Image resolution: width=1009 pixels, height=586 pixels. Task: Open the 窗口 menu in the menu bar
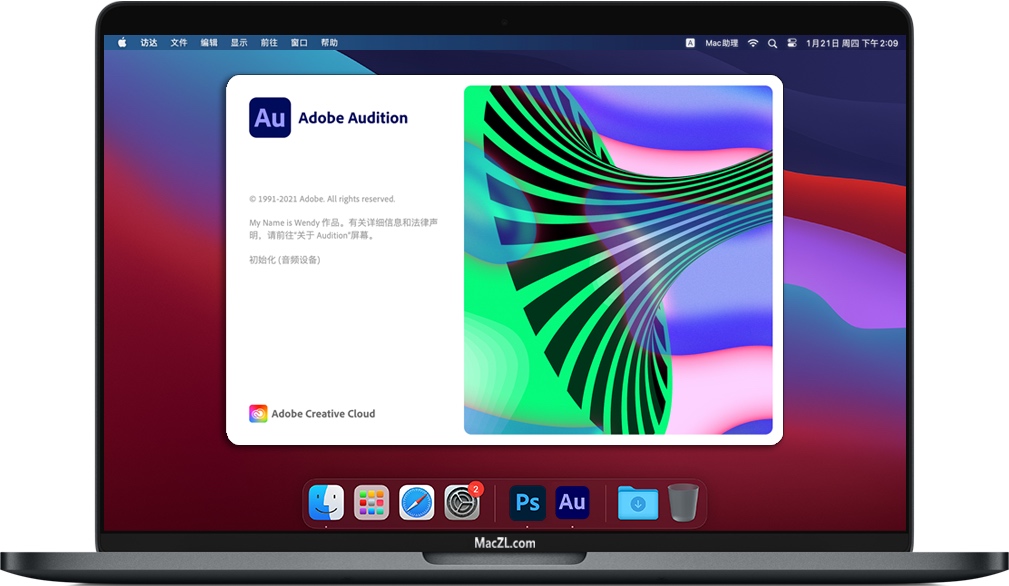click(x=297, y=43)
